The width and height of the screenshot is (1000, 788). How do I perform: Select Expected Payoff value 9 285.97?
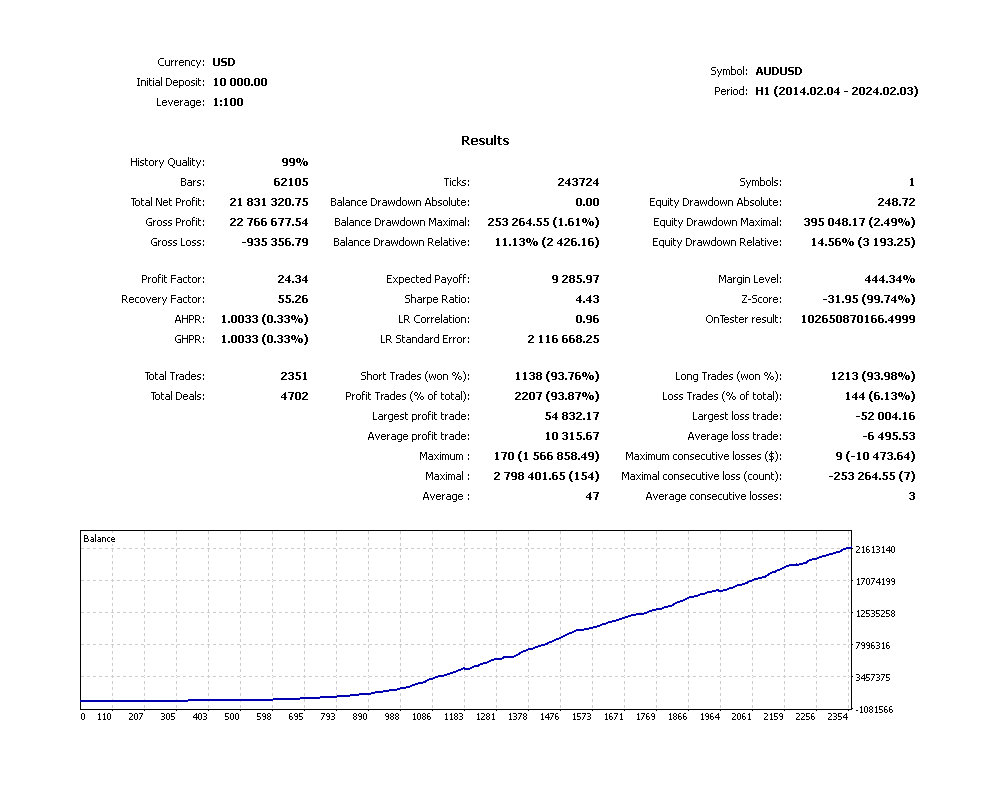[x=575, y=279]
